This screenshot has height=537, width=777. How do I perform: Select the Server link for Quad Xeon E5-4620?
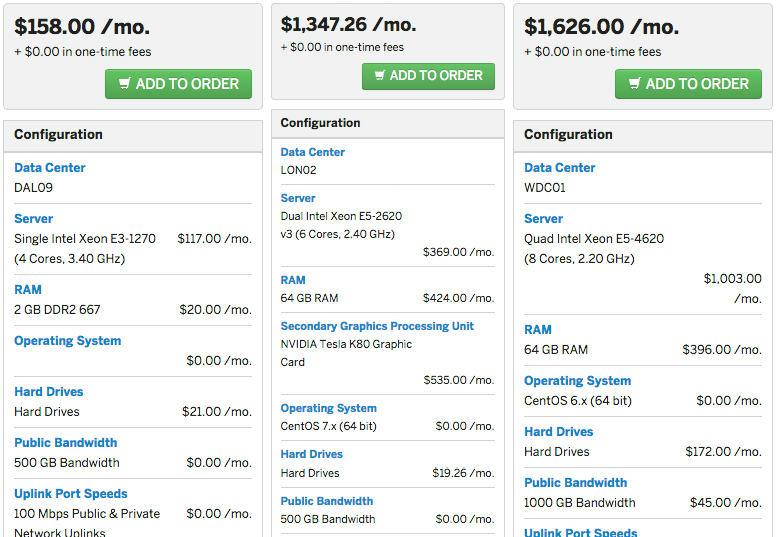coord(544,219)
